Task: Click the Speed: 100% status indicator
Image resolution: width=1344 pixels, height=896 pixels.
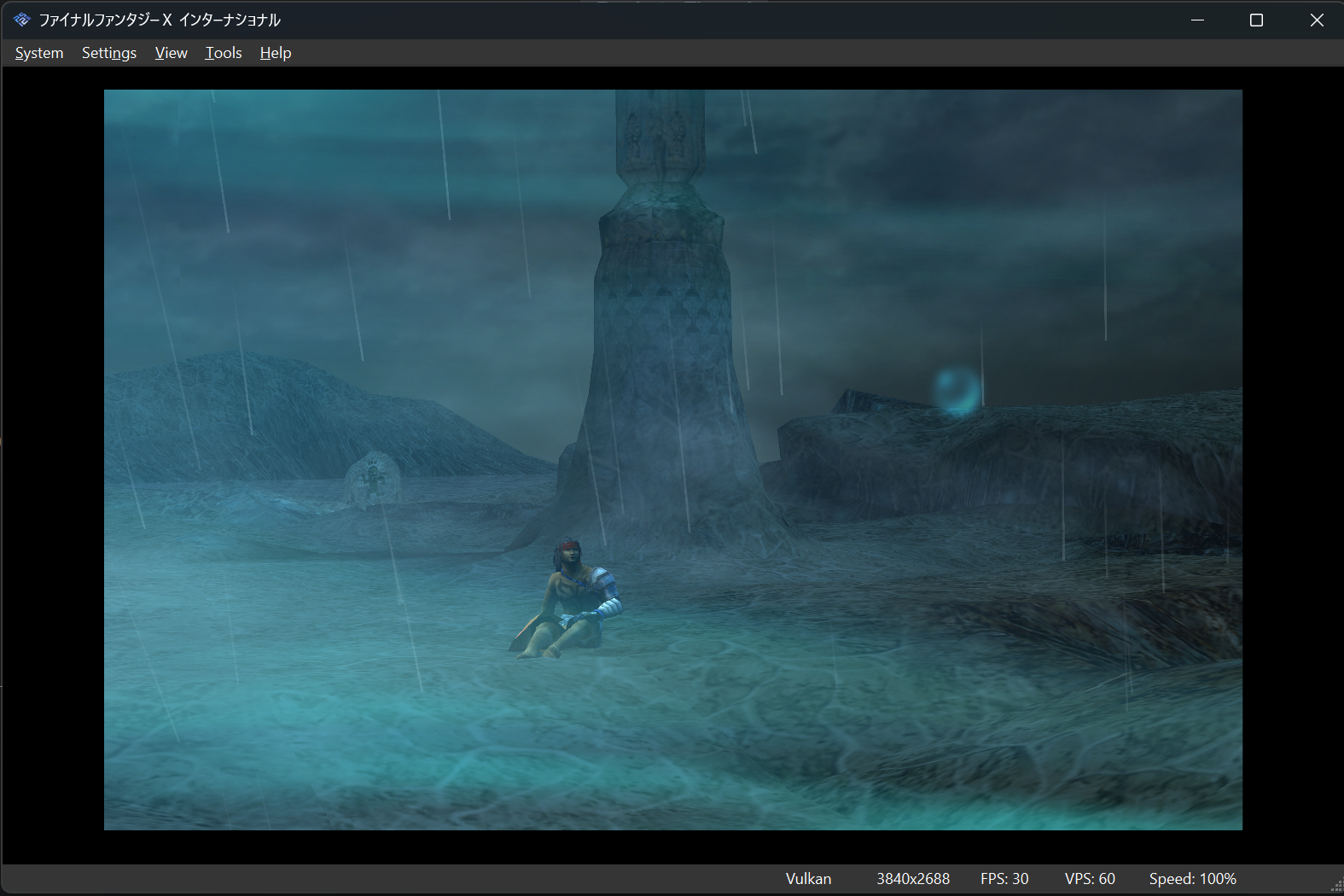Action: (1192, 879)
